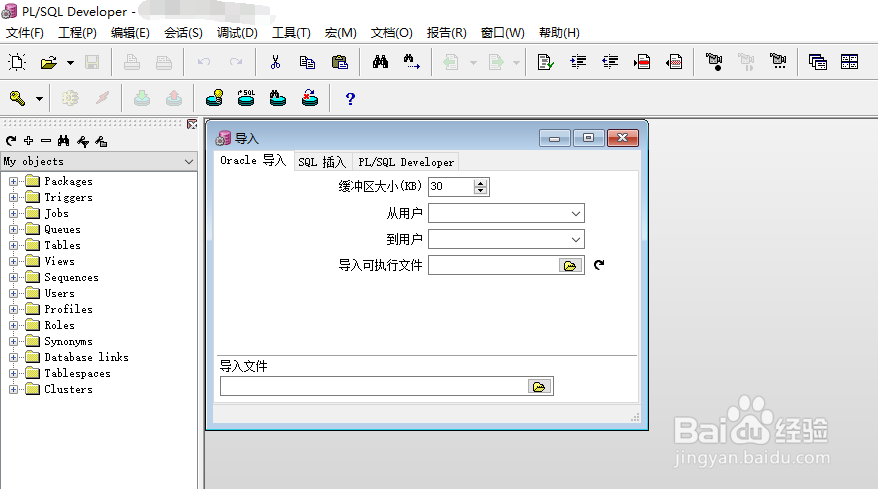Open the dropdown arrow beside Open folder
878x489 pixels.
pyautogui.click(x=70, y=63)
